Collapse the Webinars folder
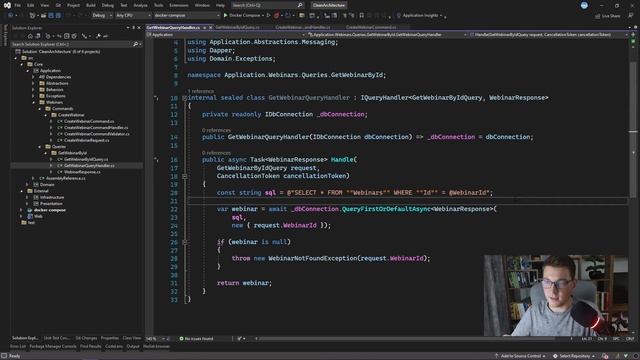Screen dimensions: 640x360 coord(33,102)
